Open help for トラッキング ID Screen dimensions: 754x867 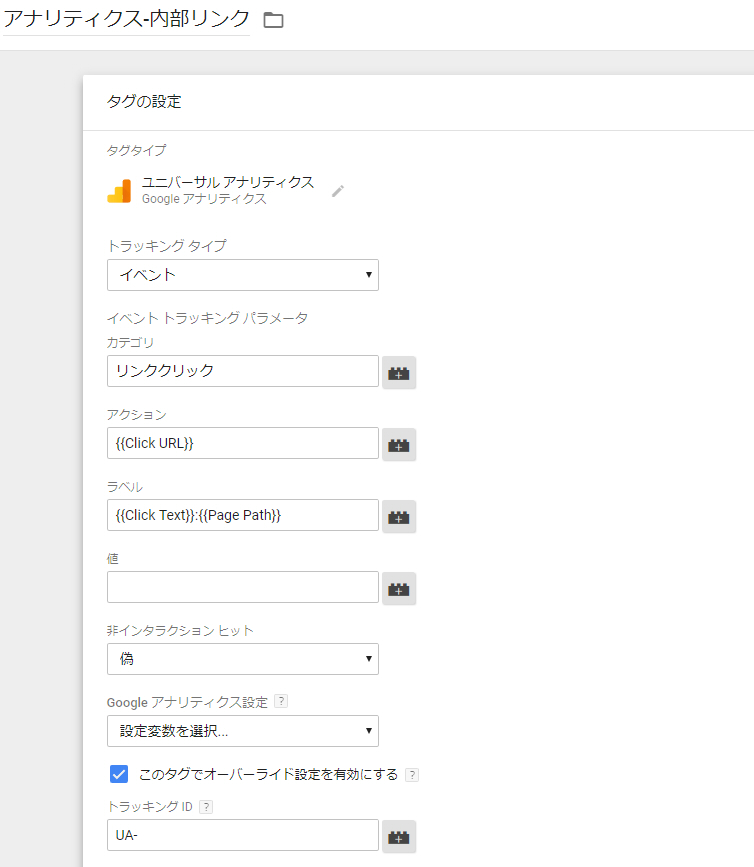click(x=206, y=807)
